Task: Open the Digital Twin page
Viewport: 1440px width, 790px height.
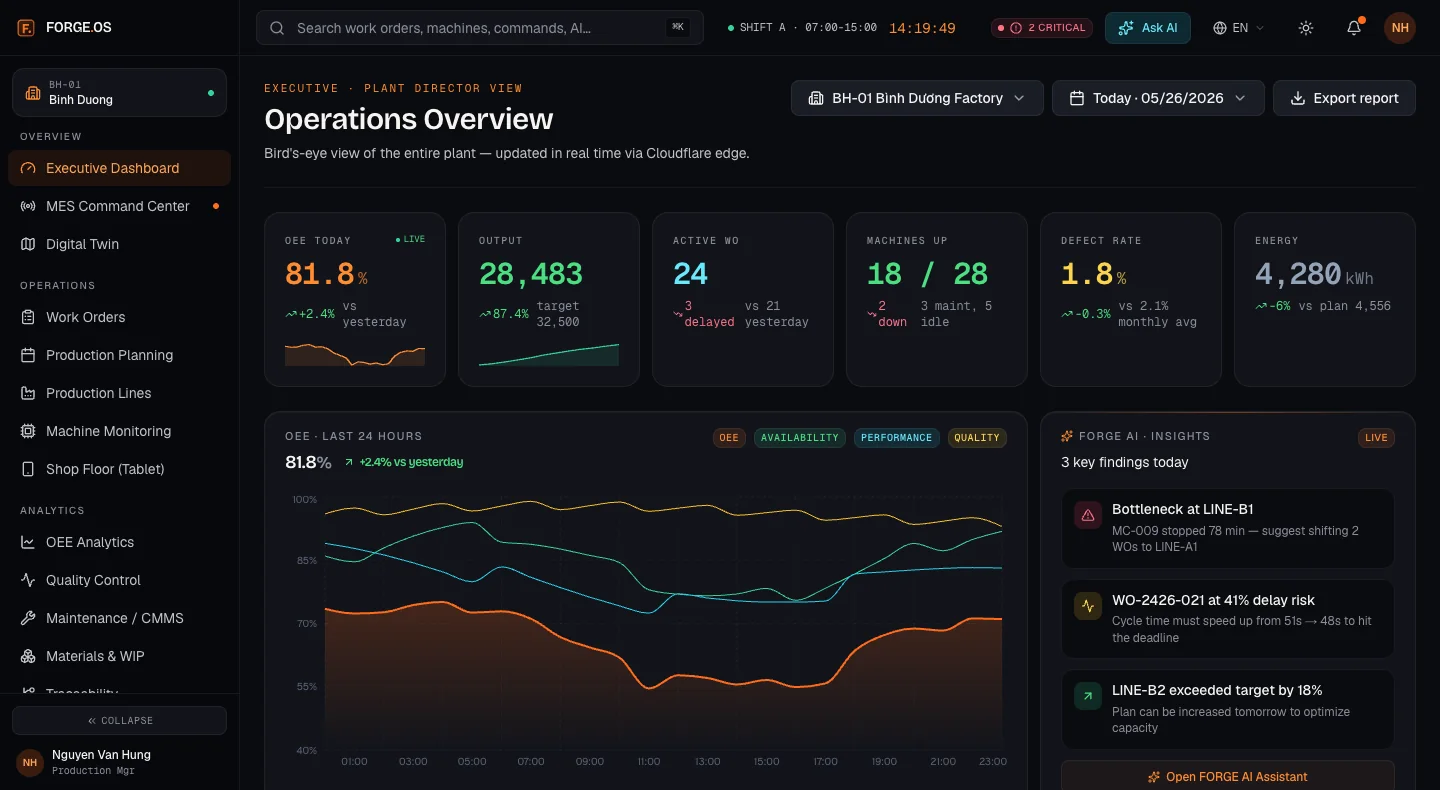Action: click(119, 244)
